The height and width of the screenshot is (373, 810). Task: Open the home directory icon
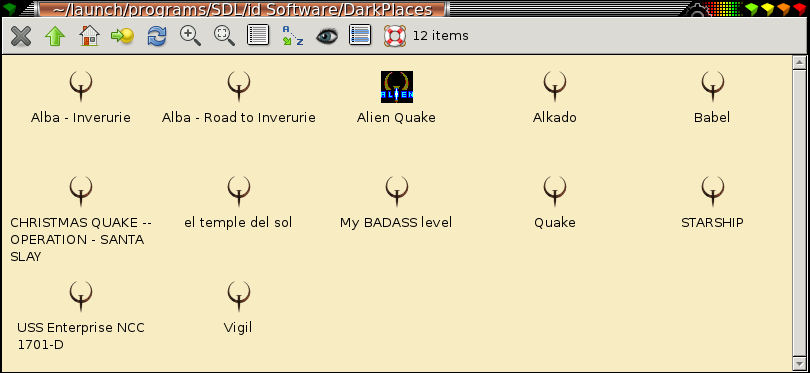89,36
